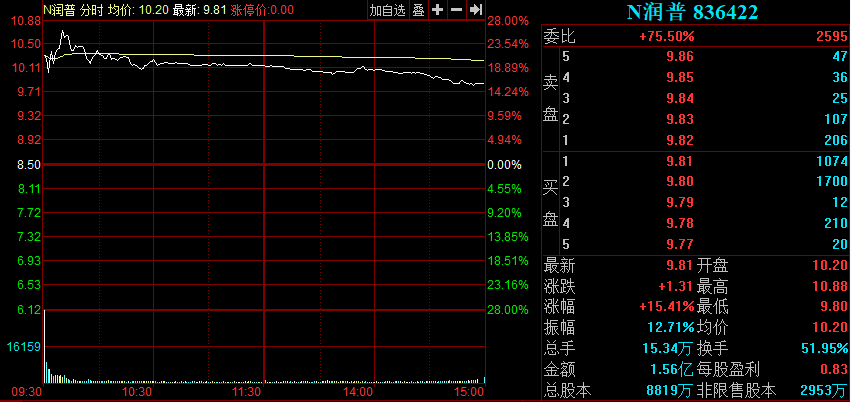Click the 10:30 time axis label
The height and width of the screenshot is (402, 851).
point(138,392)
